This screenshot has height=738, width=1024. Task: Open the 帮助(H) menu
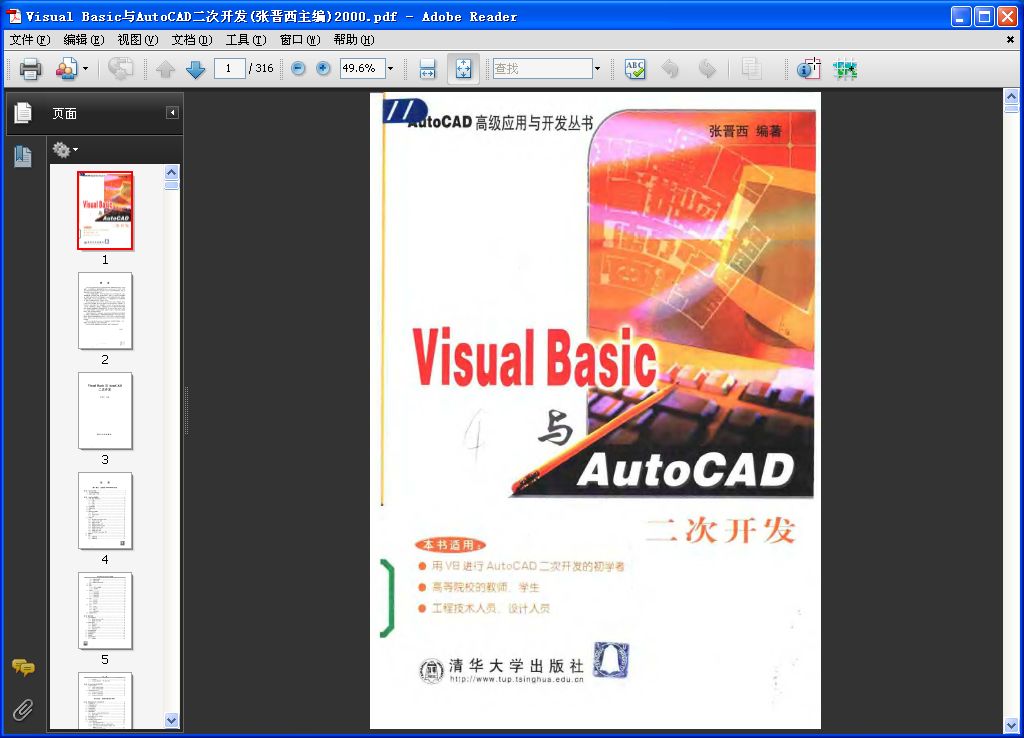[x=354, y=40]
